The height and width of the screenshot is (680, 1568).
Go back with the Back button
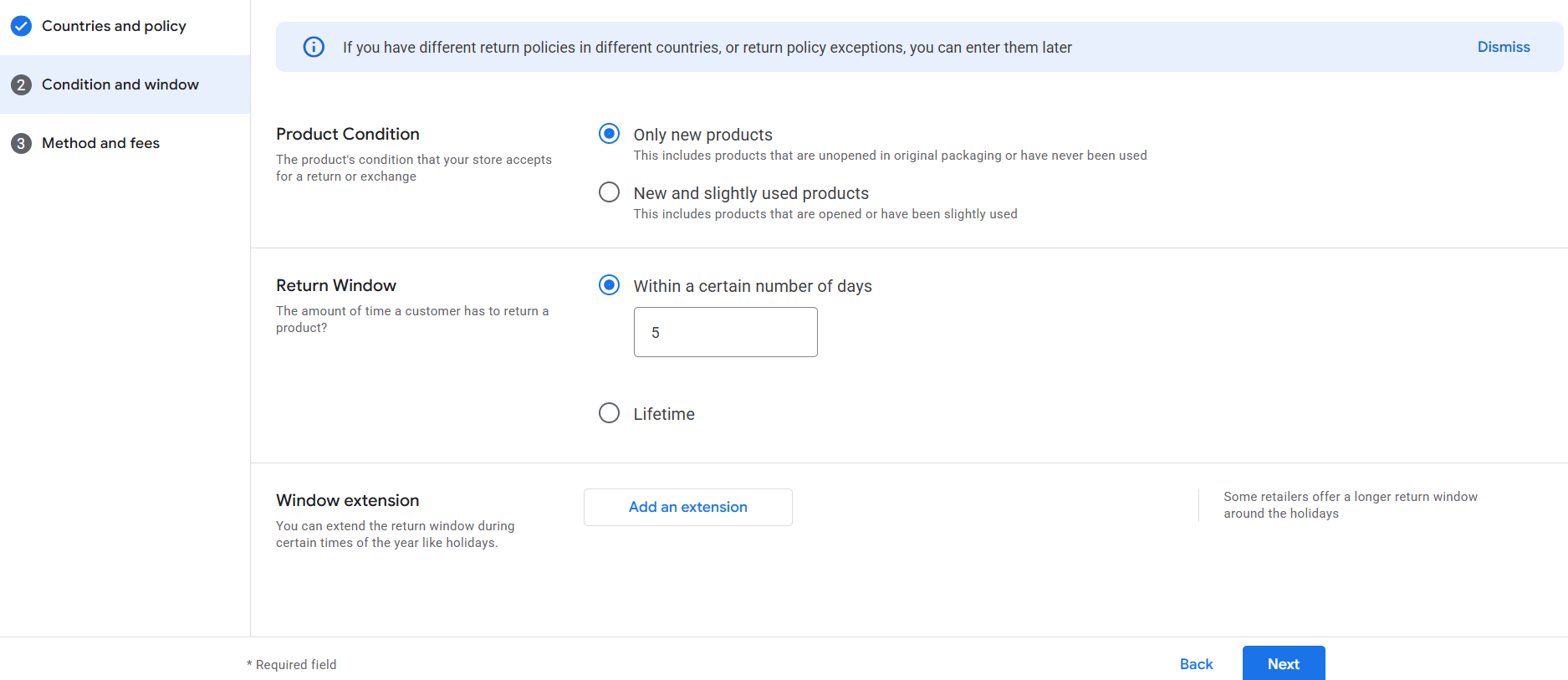1196,664
